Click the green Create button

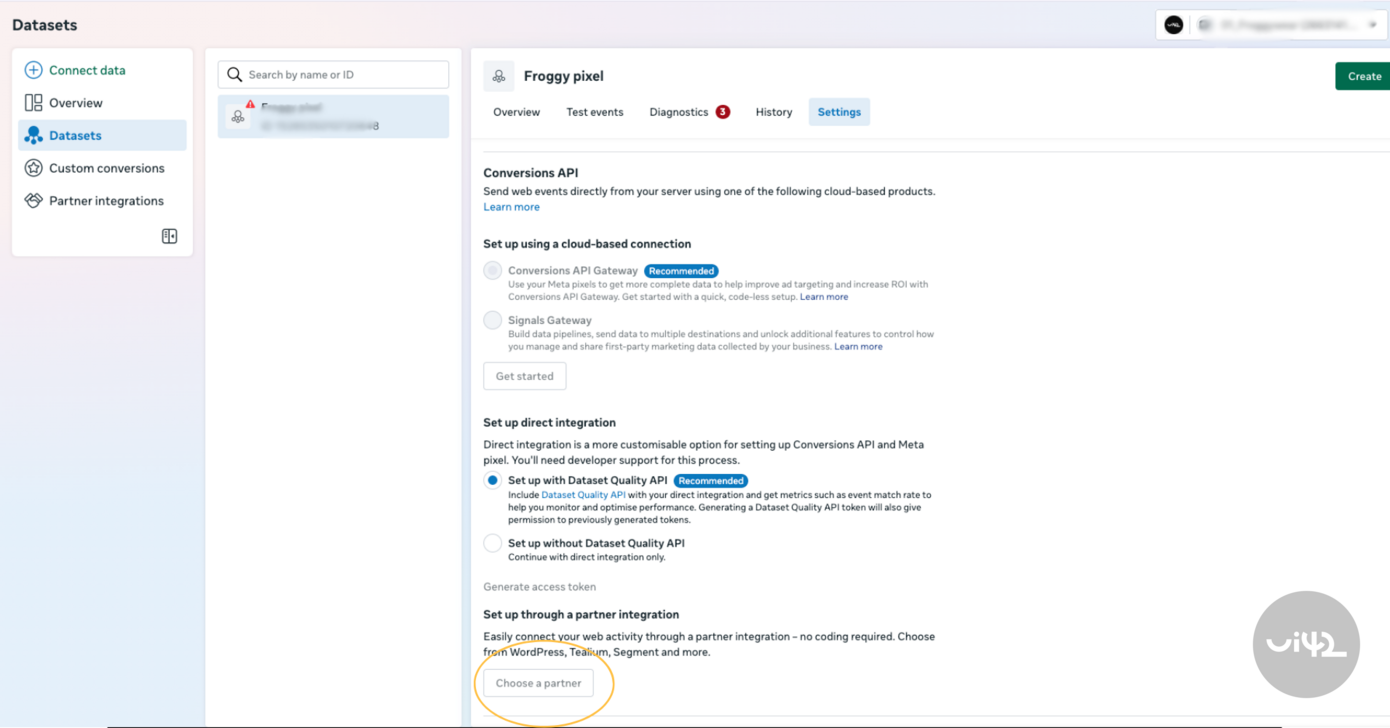click(1363, 76)
